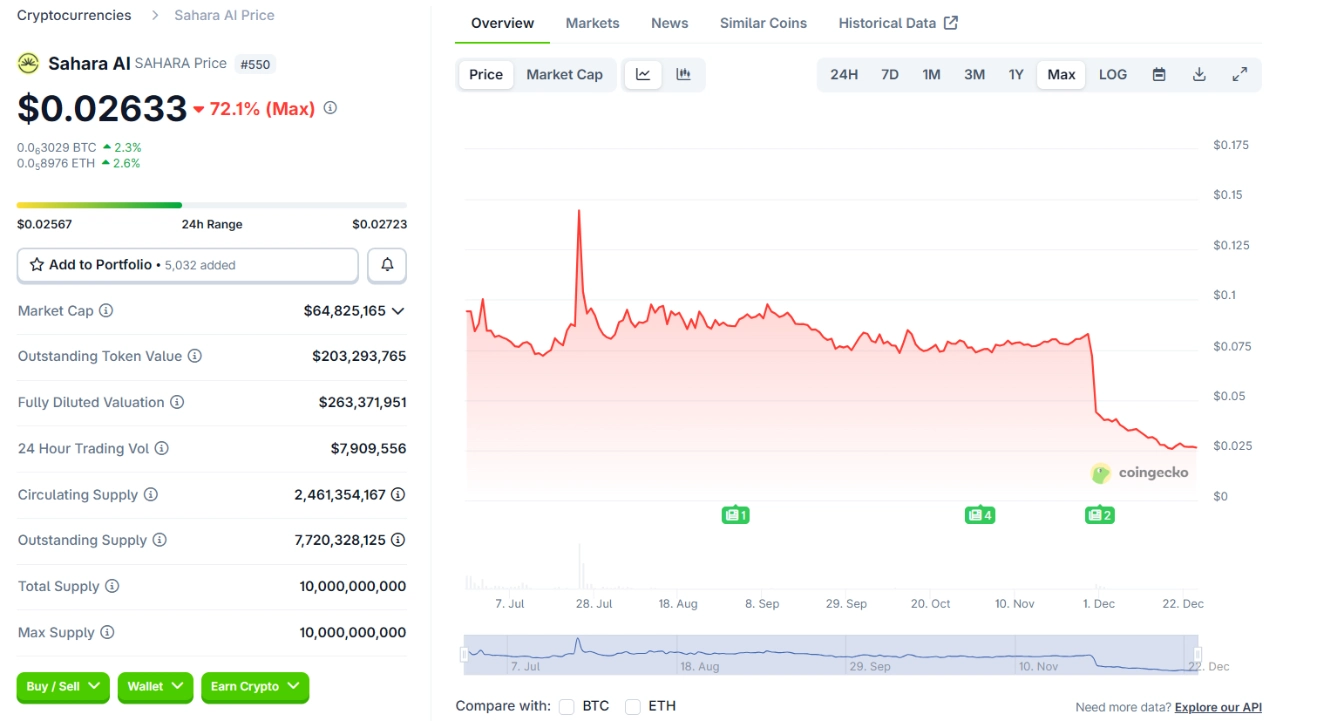1317x721 pixels.
Task: Return via the Cryptocurrencies breadcrumb
Action: (x=73, y=14)
